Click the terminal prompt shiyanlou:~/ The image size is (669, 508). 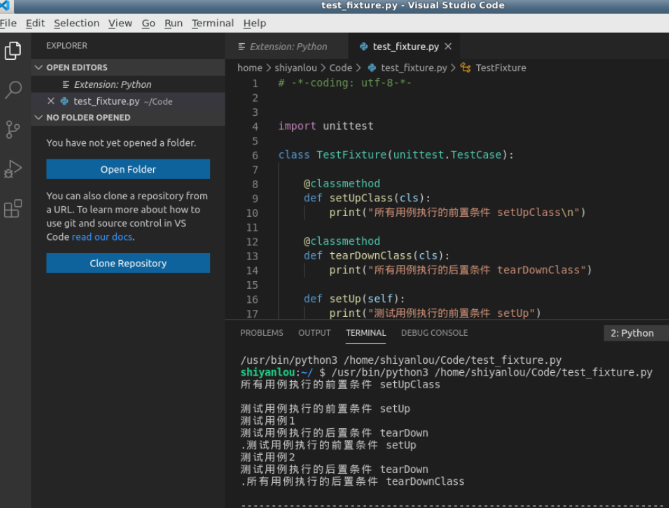pyautogui.click(x=276, y=372)
